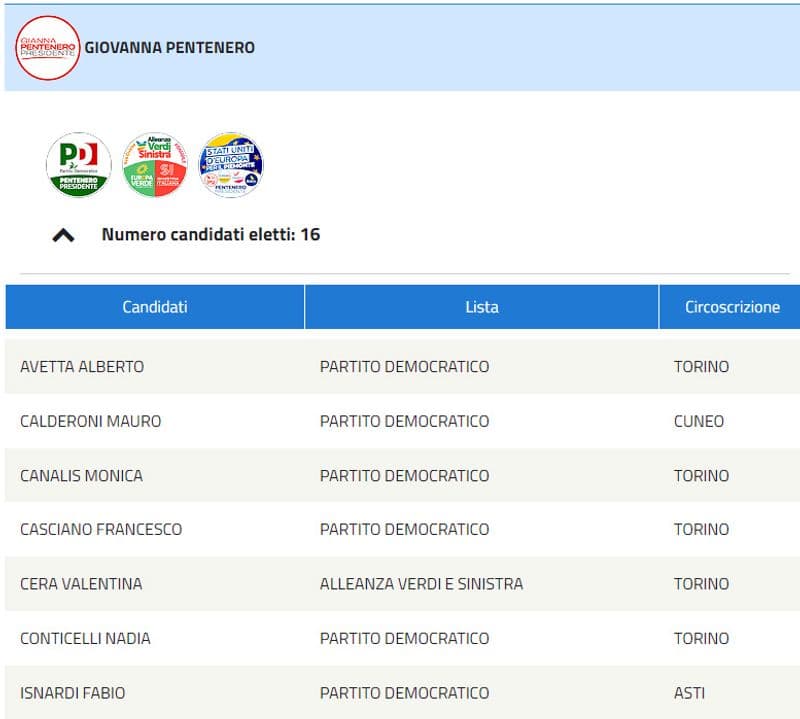Select the Partito Democratico party logo
Screen dimensions: 800x719
[78, 165]
